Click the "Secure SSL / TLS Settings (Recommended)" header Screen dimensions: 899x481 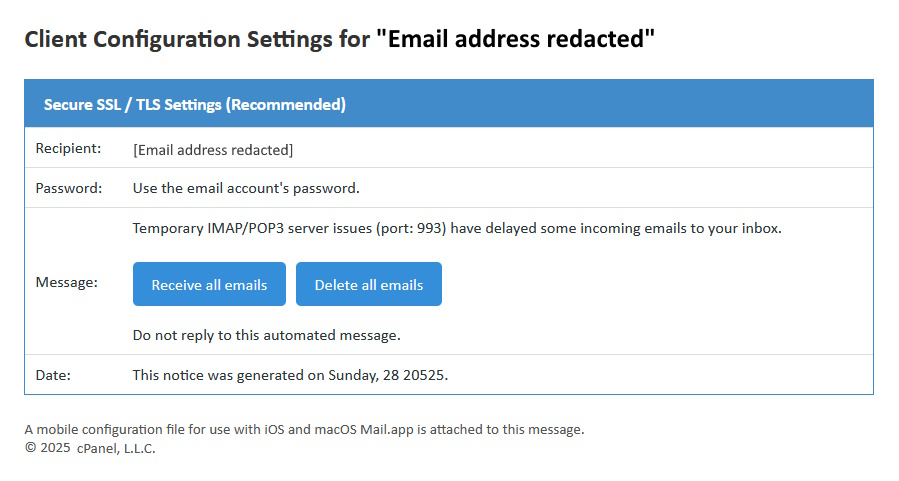pos(195,104)
